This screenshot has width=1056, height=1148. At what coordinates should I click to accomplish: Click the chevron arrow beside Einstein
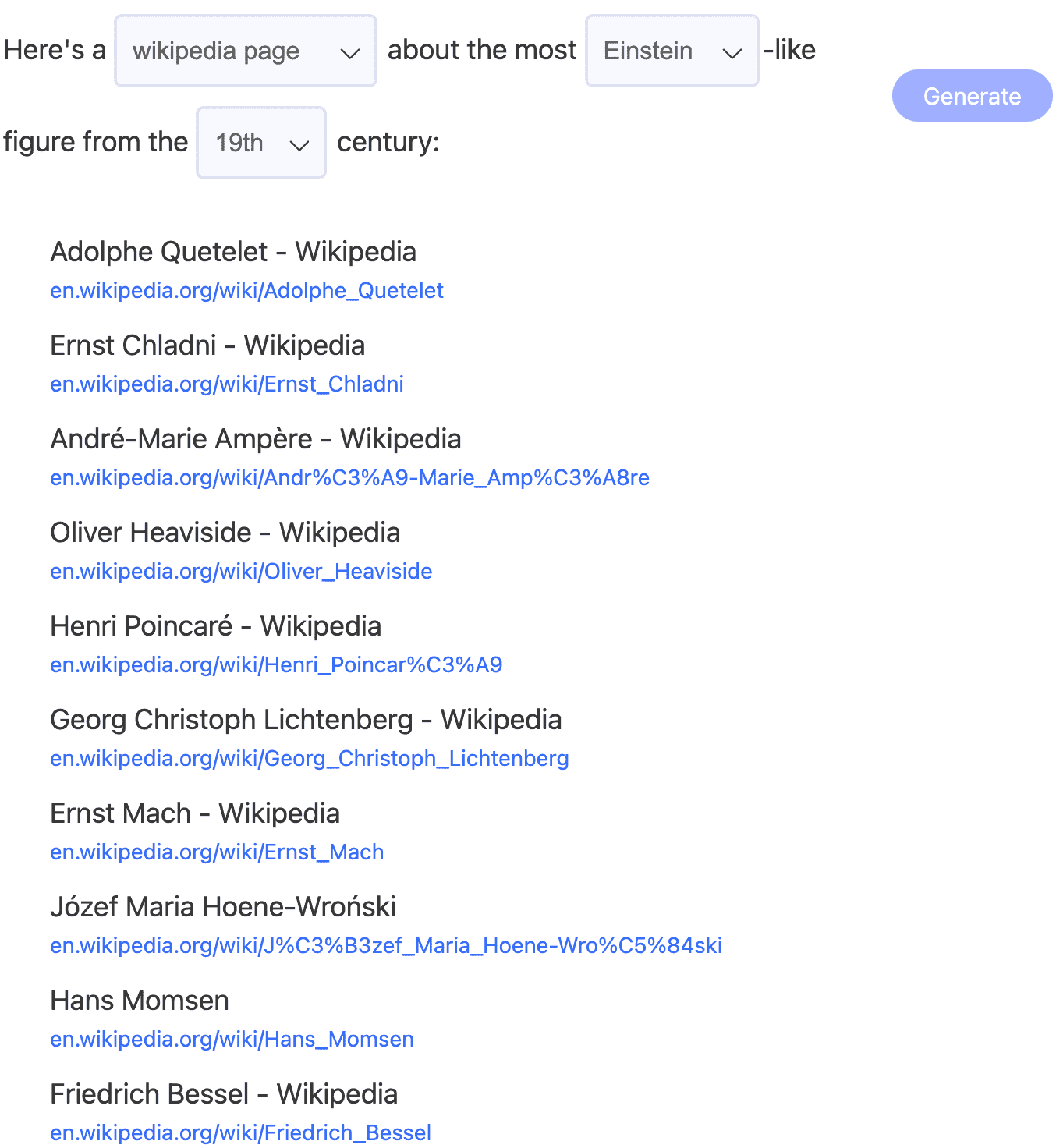click(732, 53)
